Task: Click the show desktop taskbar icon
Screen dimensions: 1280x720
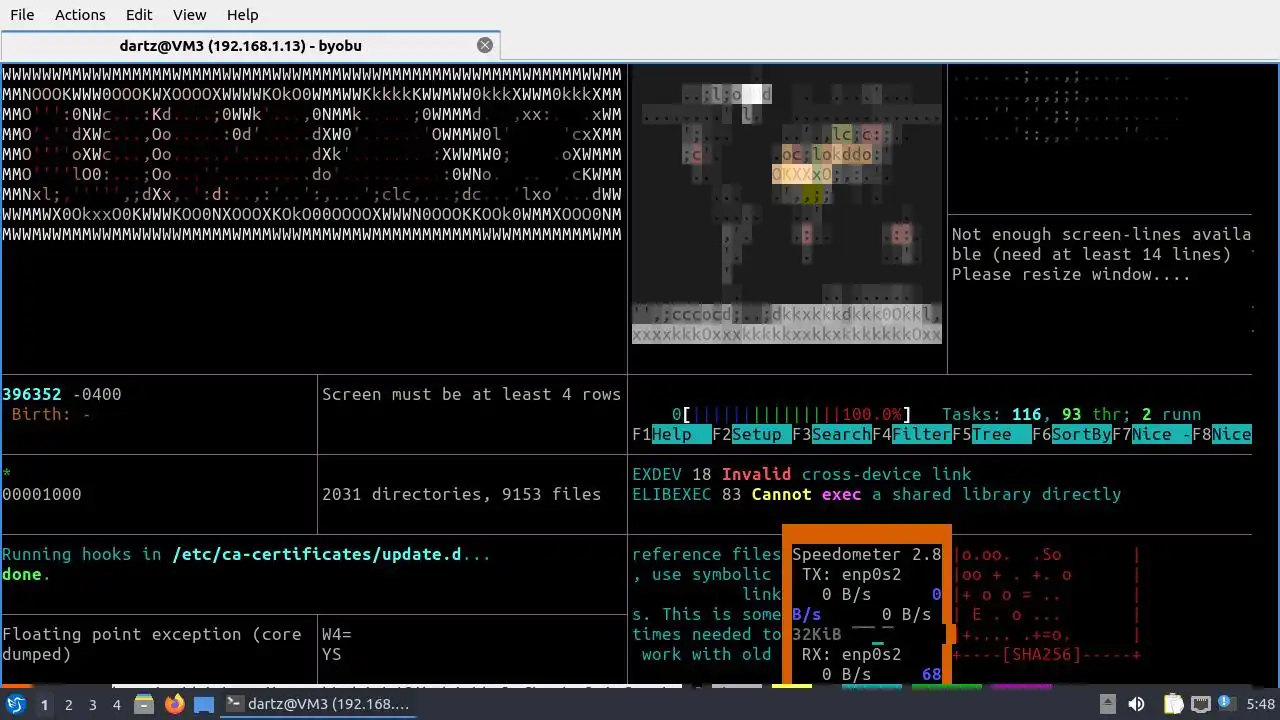Action: 204,704
